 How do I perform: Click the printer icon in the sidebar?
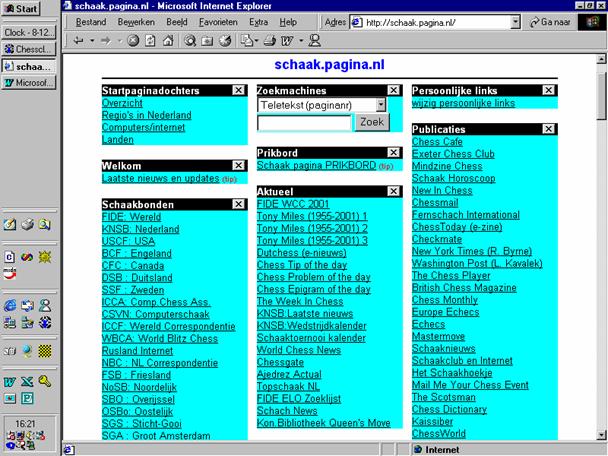27,224
